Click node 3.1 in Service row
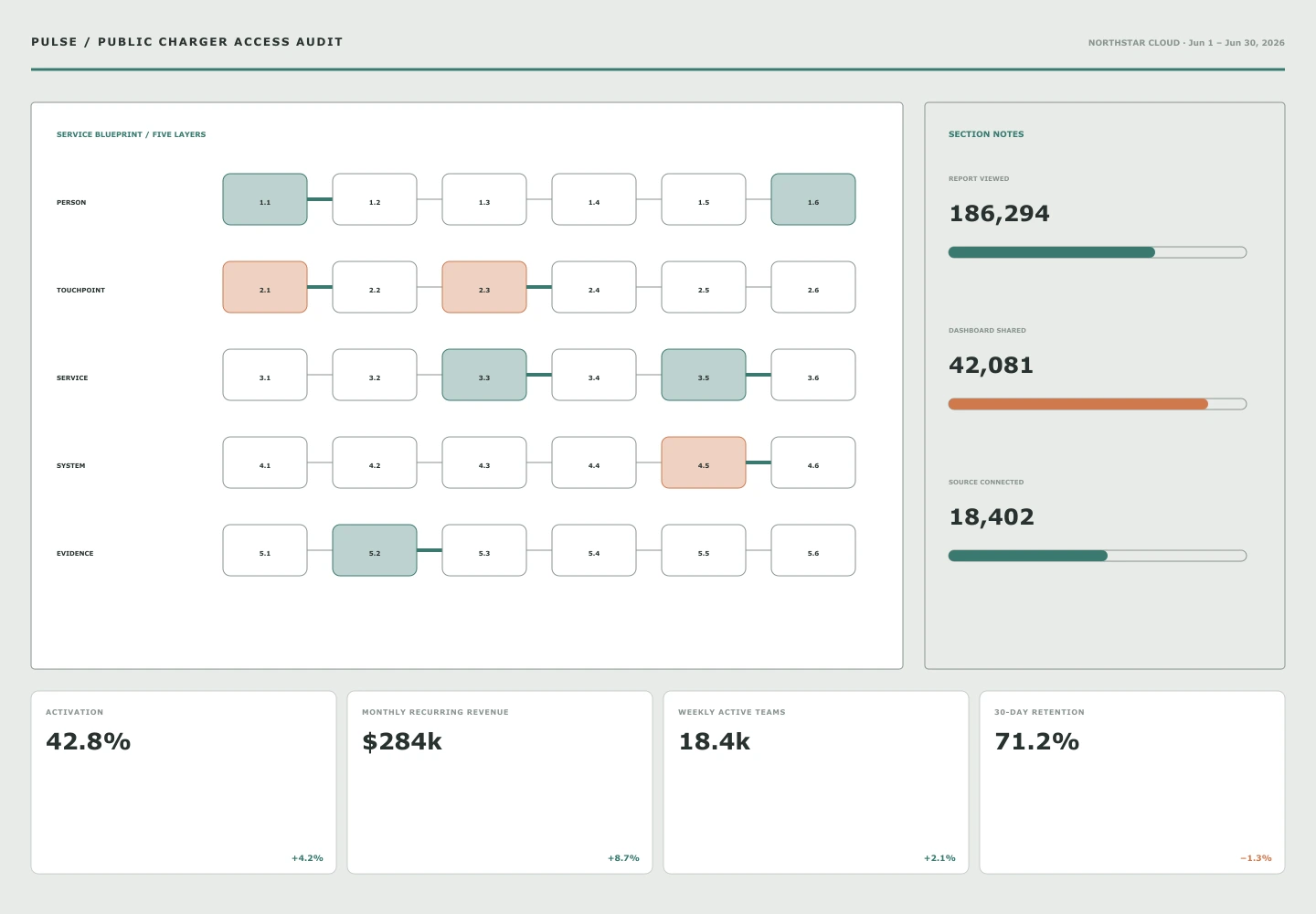 pos(265,375)
